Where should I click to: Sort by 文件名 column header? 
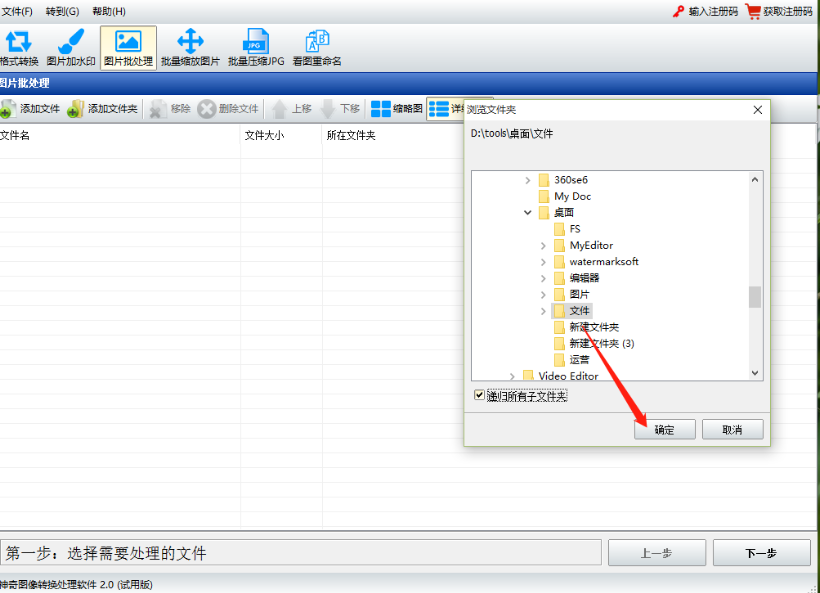click(x=120, y=136)
